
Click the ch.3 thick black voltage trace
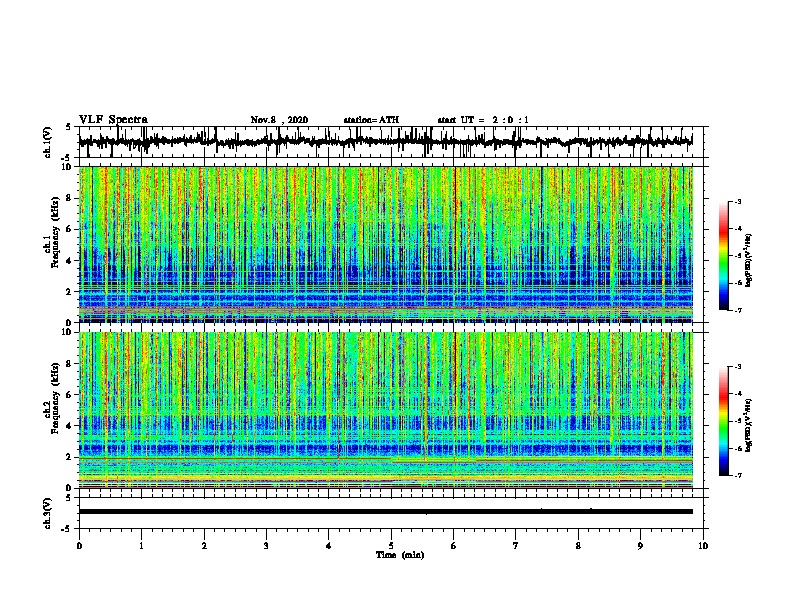(x=386, y=512)
